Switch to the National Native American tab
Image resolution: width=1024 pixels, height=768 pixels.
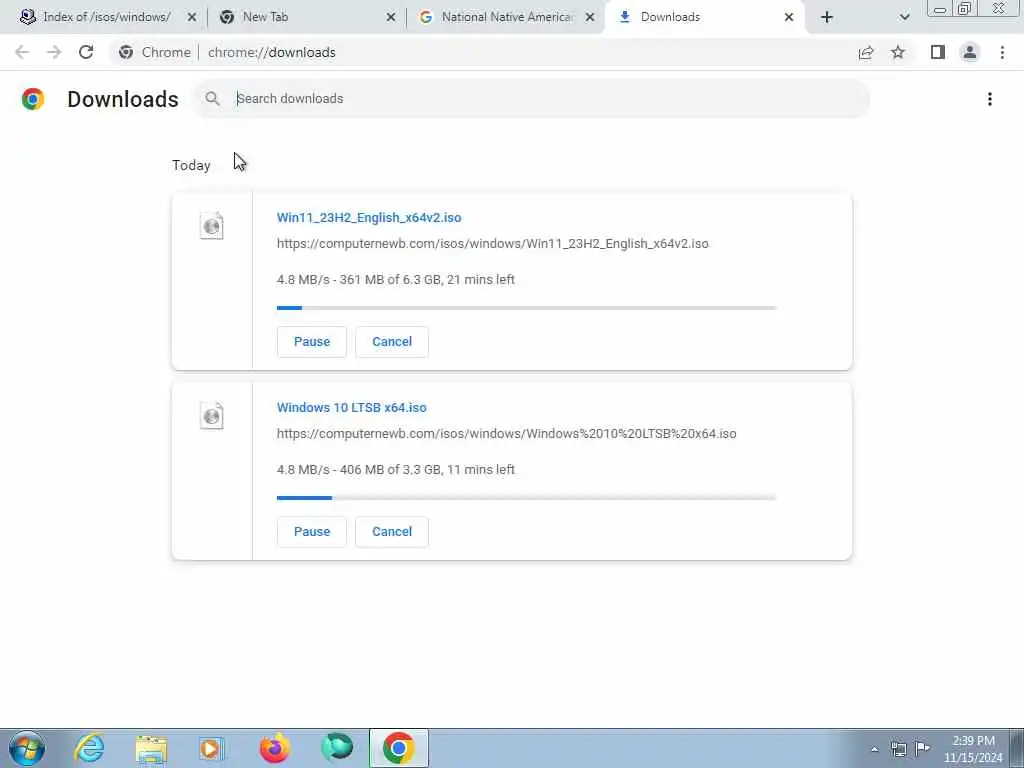point(506,17)
